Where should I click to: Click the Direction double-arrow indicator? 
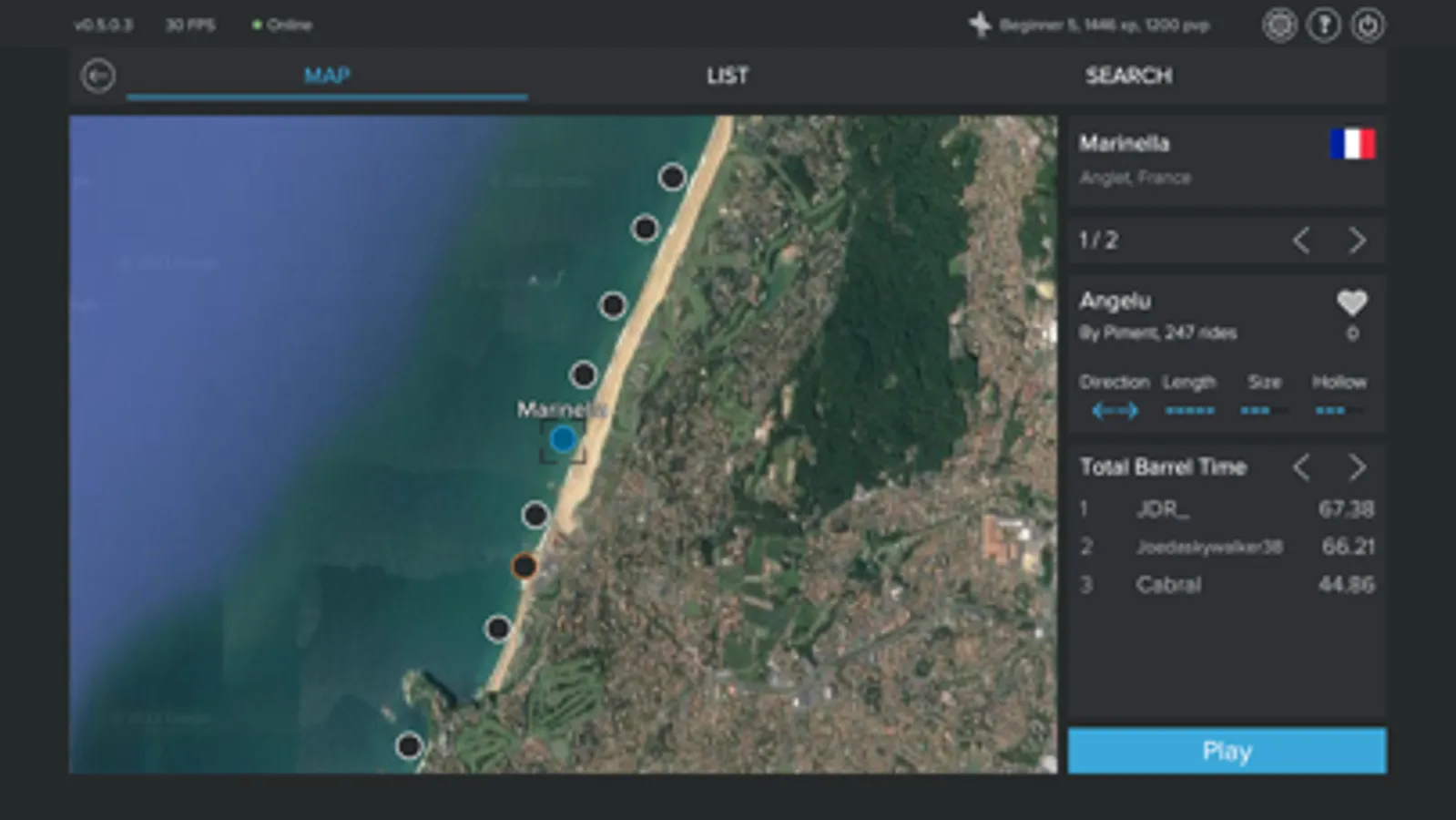click(1115, 411)
